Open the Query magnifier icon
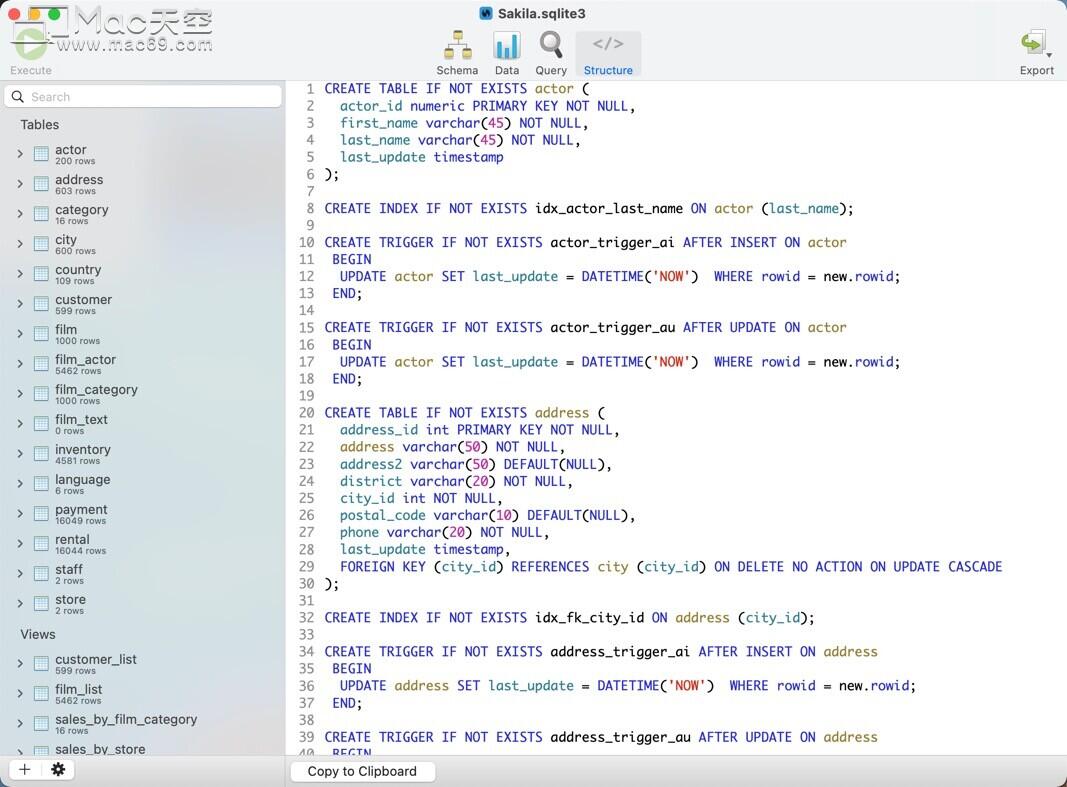Viewport: 1067px width, 787px height. pyautogui.click(x=551, y=45)
